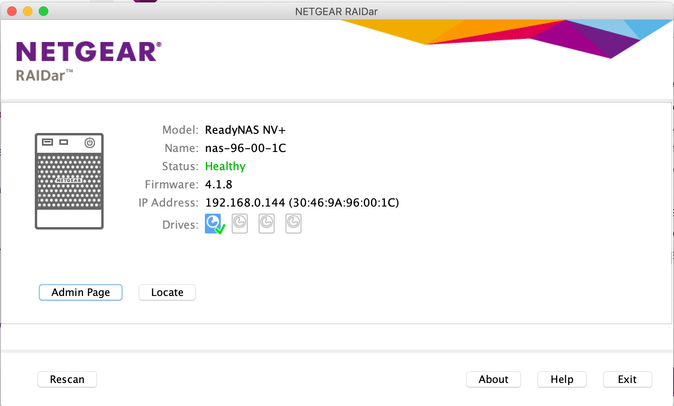The height and width of the screenshot is (406, 674).
Task: Select the second empty drive slot icon
Action: (240, 225)
